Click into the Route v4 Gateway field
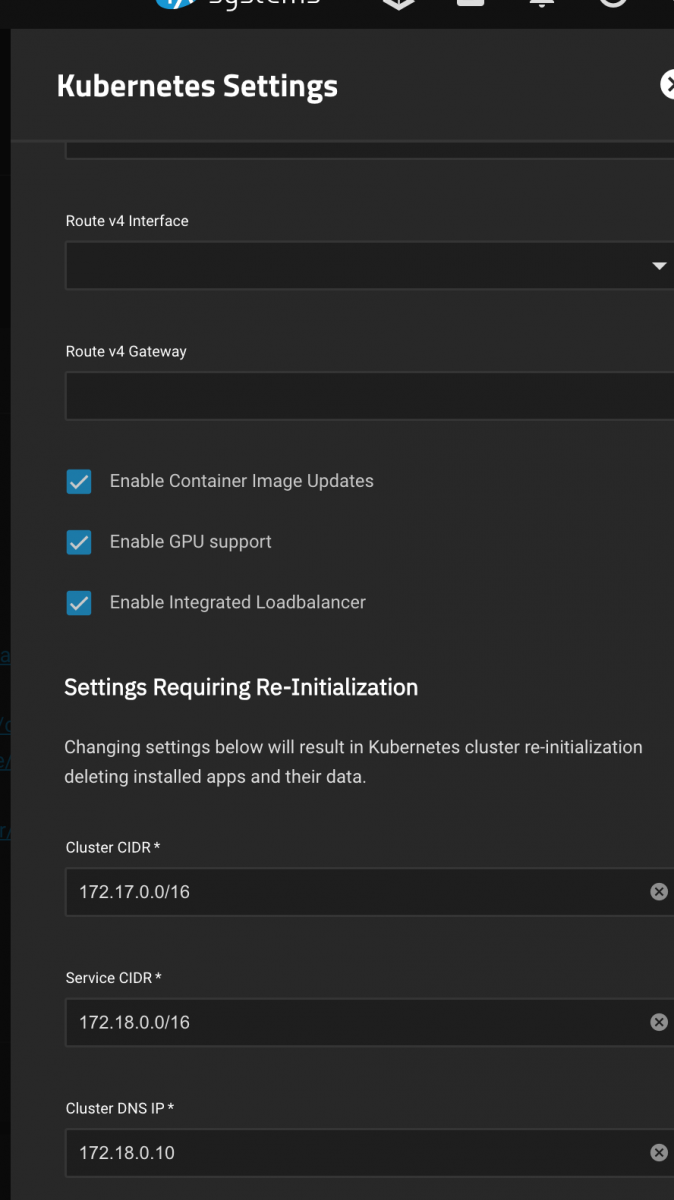The height and width of the screenshot is (1200, 674). coord(370,396)
